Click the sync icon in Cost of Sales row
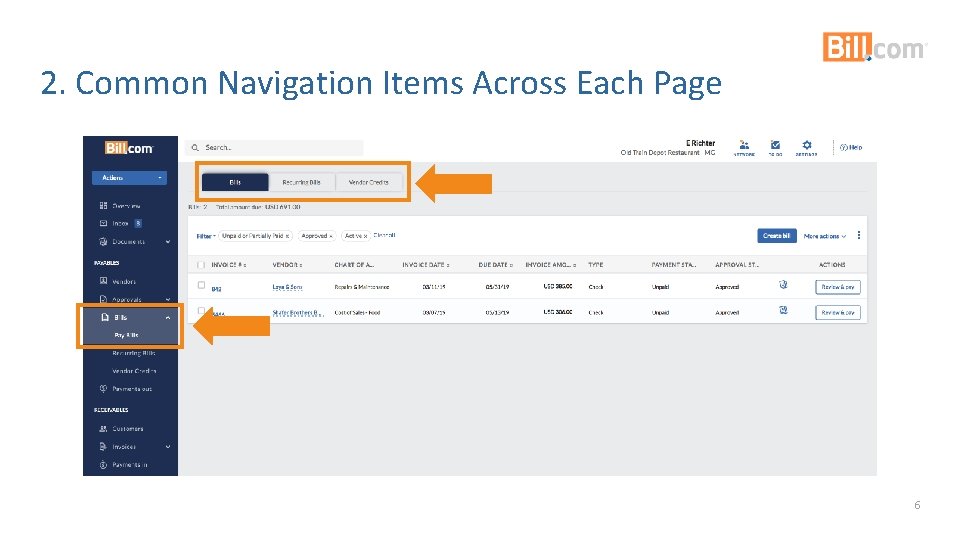 [x=783, y=310]
